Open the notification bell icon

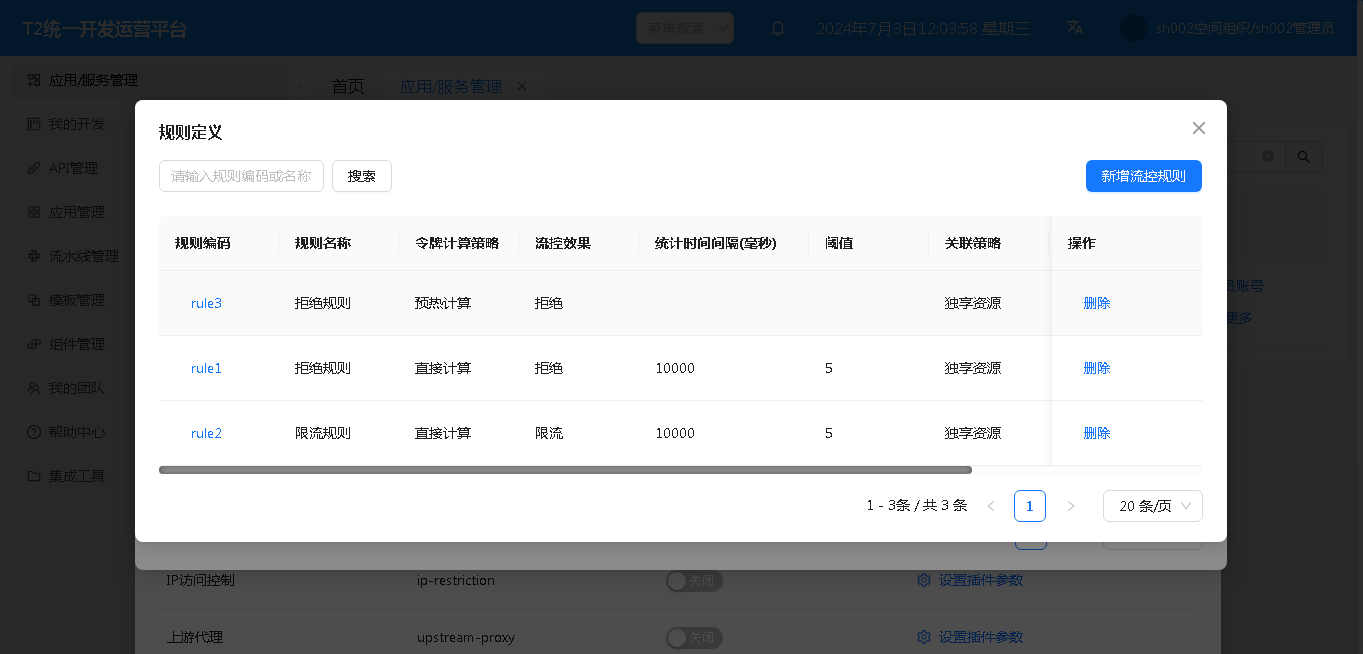pyautogui.click(x=778, y=28)
